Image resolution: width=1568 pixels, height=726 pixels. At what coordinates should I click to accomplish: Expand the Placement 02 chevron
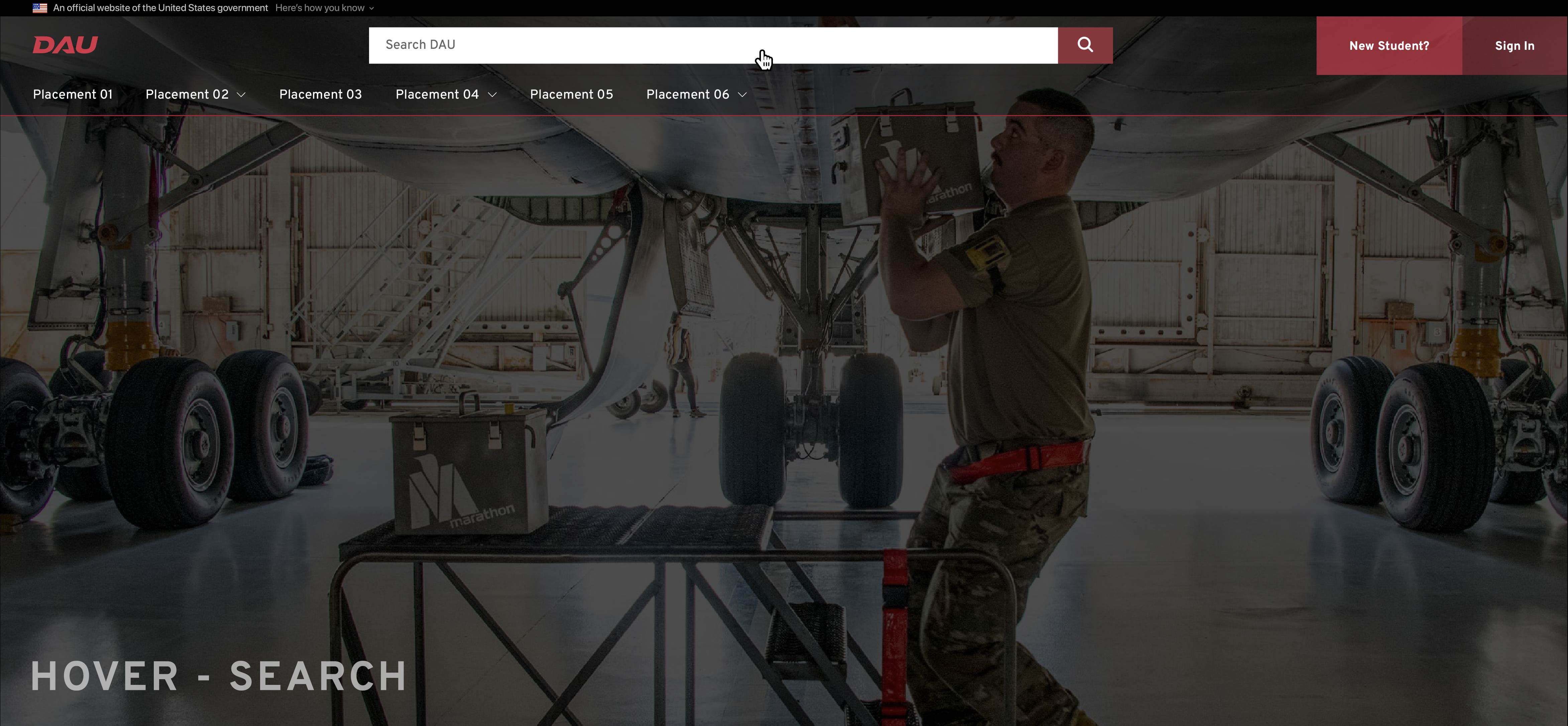[x=241, y=95]
